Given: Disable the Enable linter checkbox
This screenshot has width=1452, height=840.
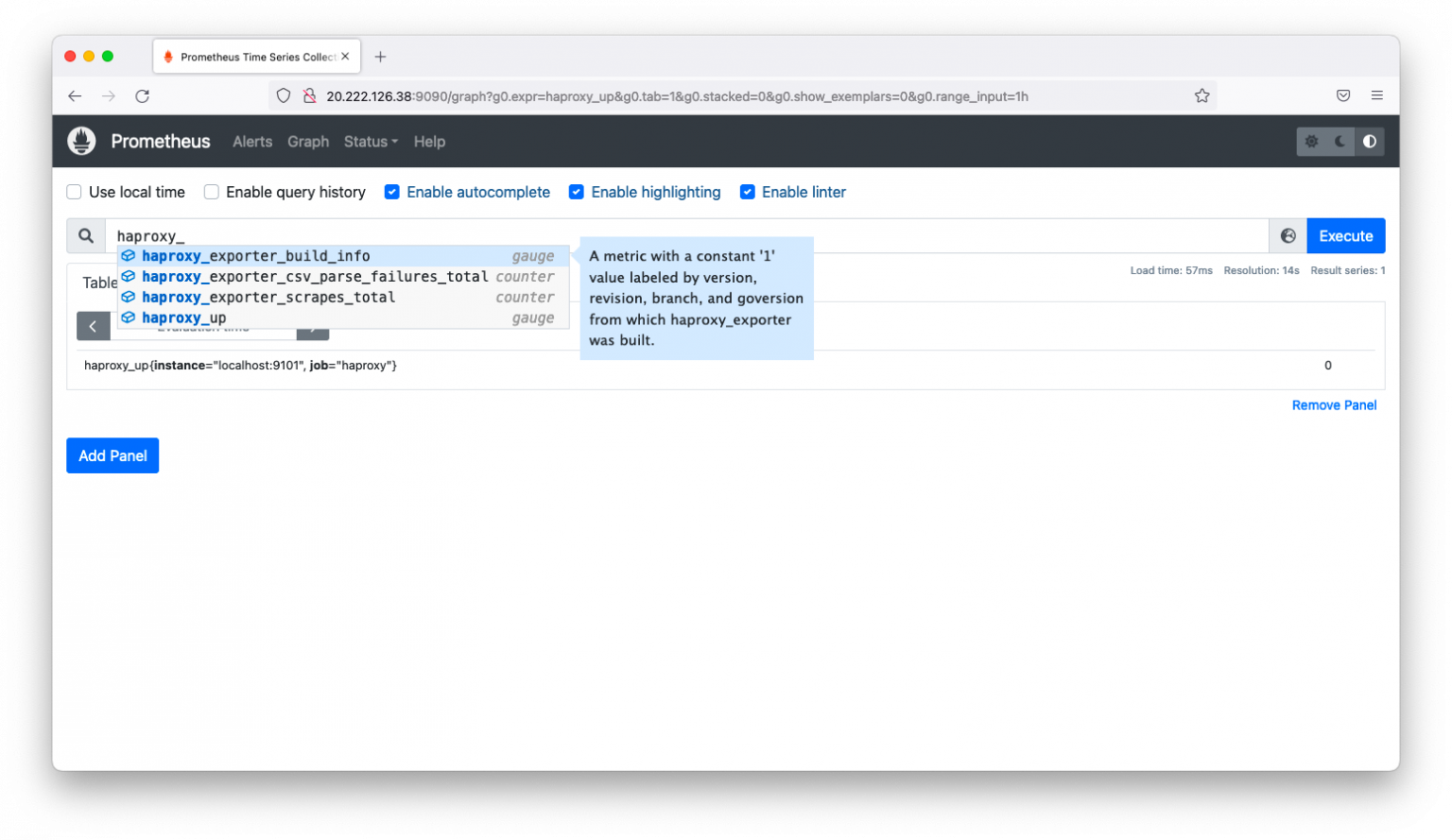Looking at the screenshot, I should 747,192.
